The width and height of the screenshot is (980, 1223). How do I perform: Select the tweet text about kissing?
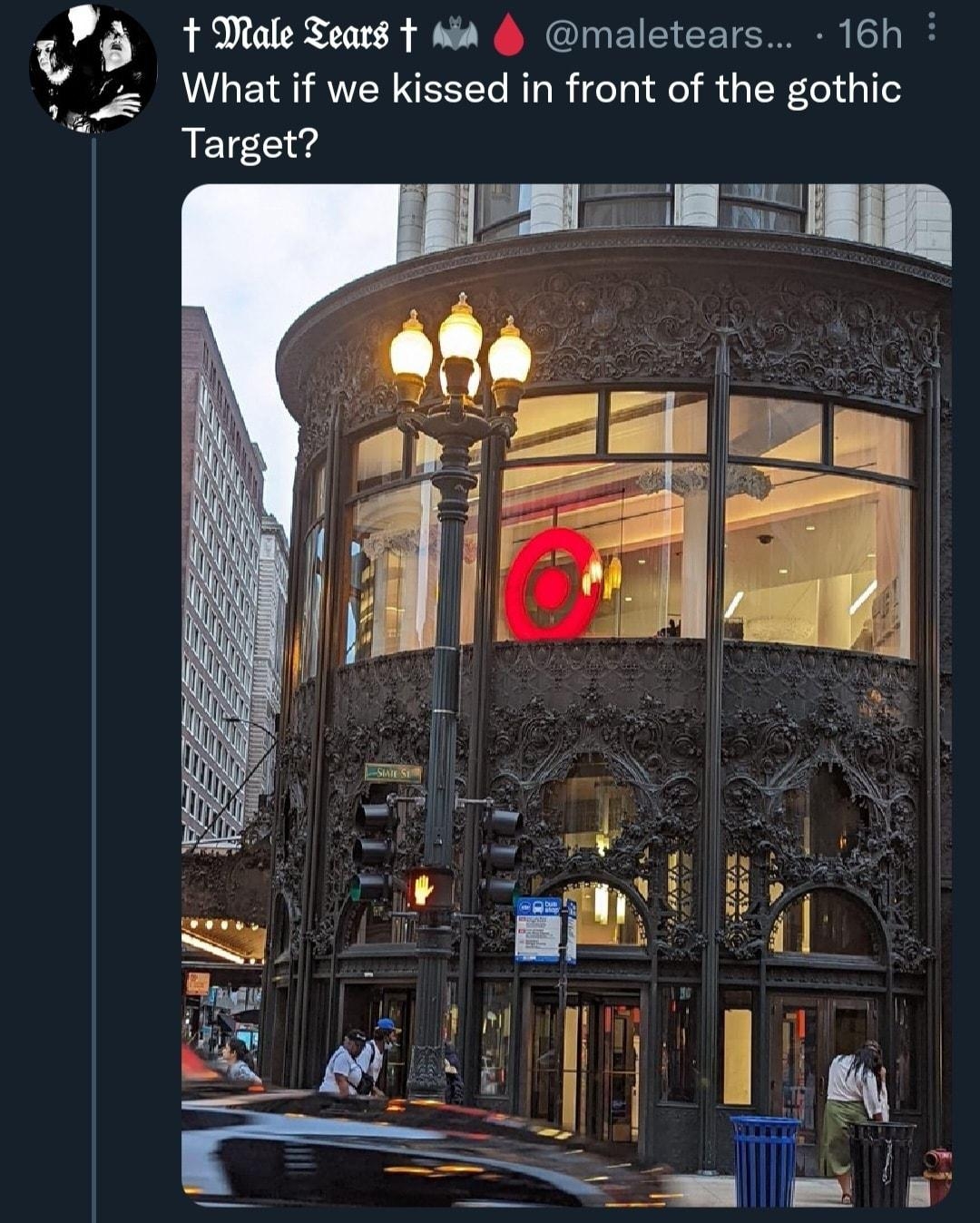[x=541, y=116]
